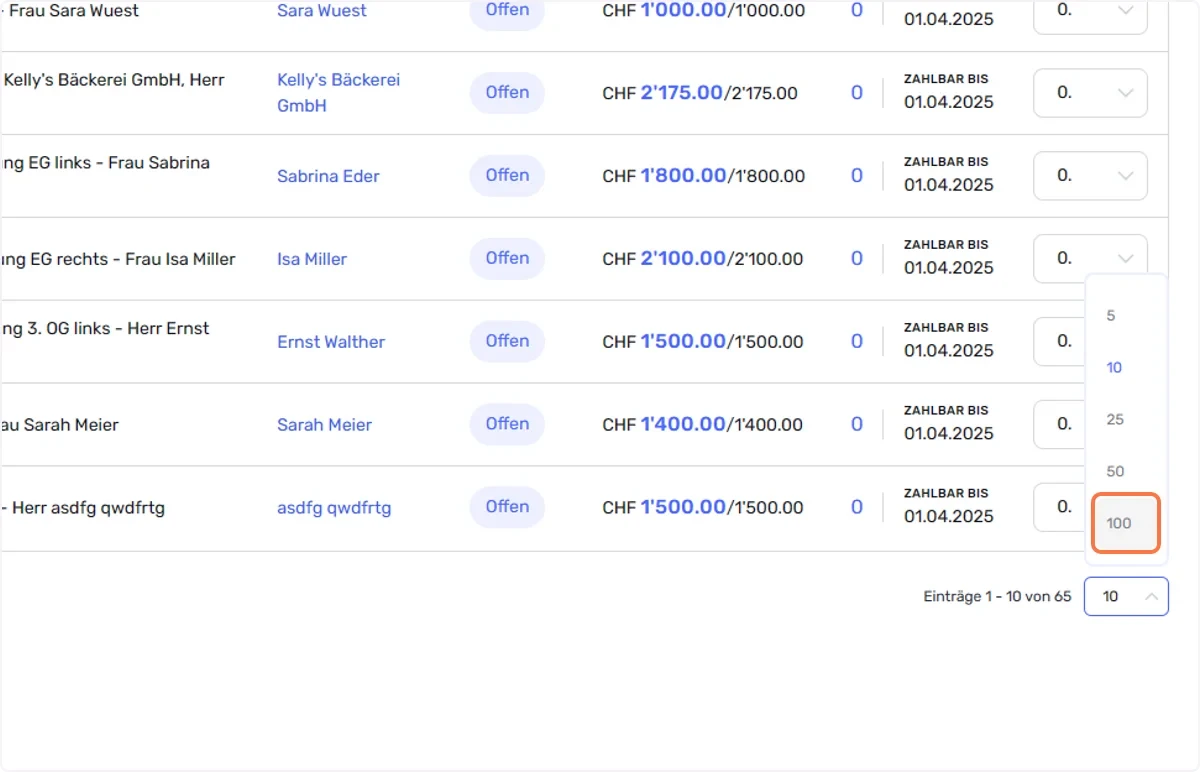1200x772 pixels.
Task: Expand the dropdown in Sabrina Eder's row
Action: (1090, 176)
